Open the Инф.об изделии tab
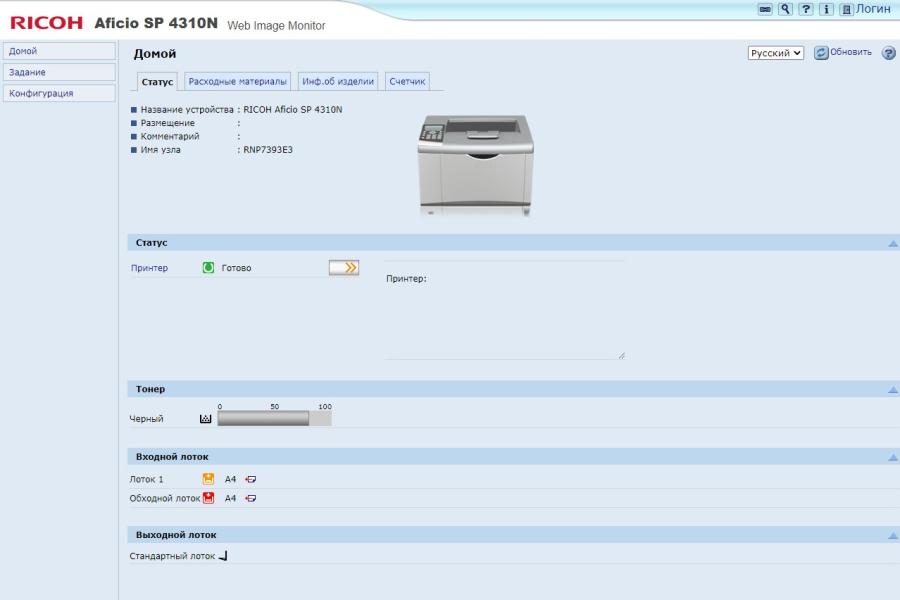900x600 pixels. click(x=338, y=82)
